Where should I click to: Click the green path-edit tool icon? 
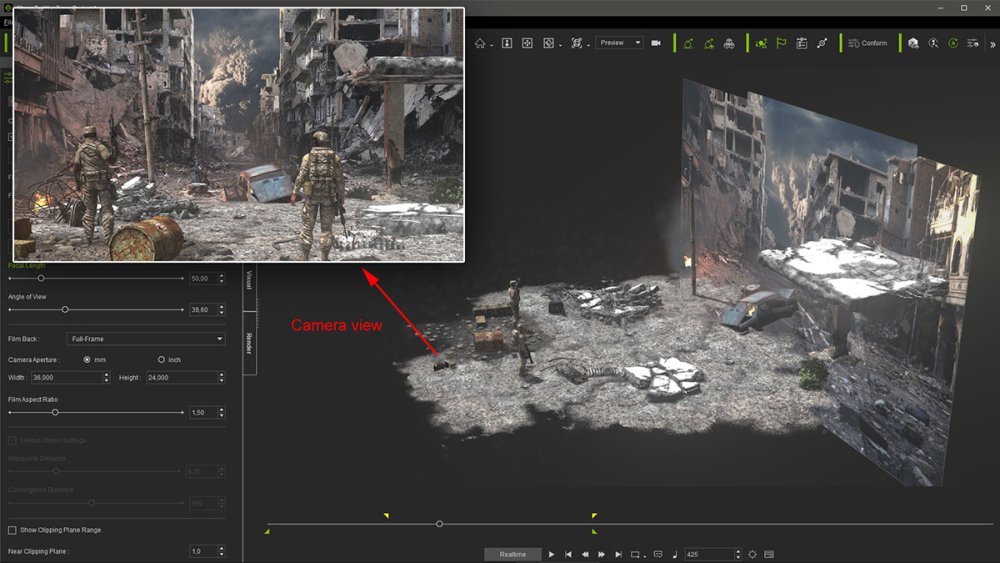tap(709, 43)
